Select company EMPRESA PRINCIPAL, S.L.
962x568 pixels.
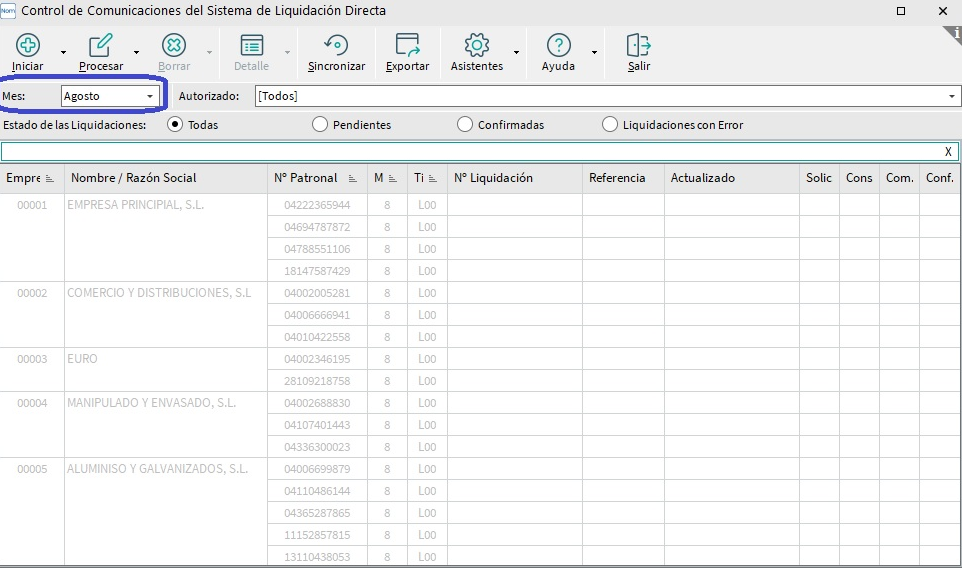tap(136, 205)
